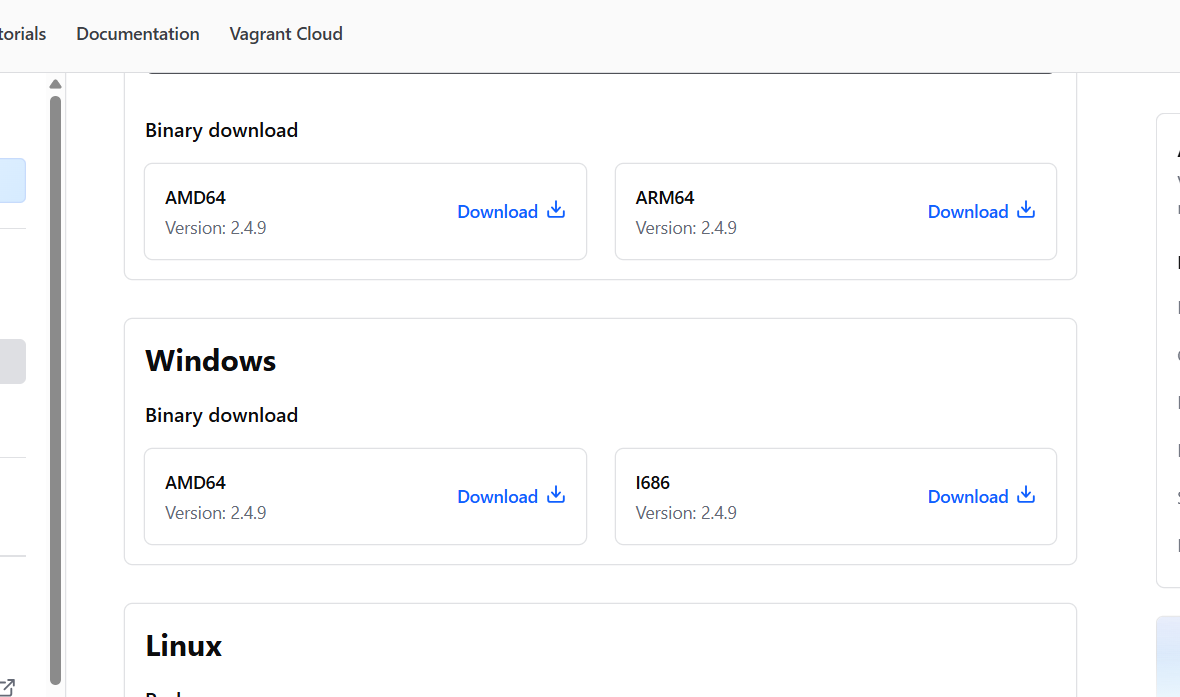Click the "Linux" section heading
Image resolution: width=1180 pixels, height=697 pixels.
[184, 646]
